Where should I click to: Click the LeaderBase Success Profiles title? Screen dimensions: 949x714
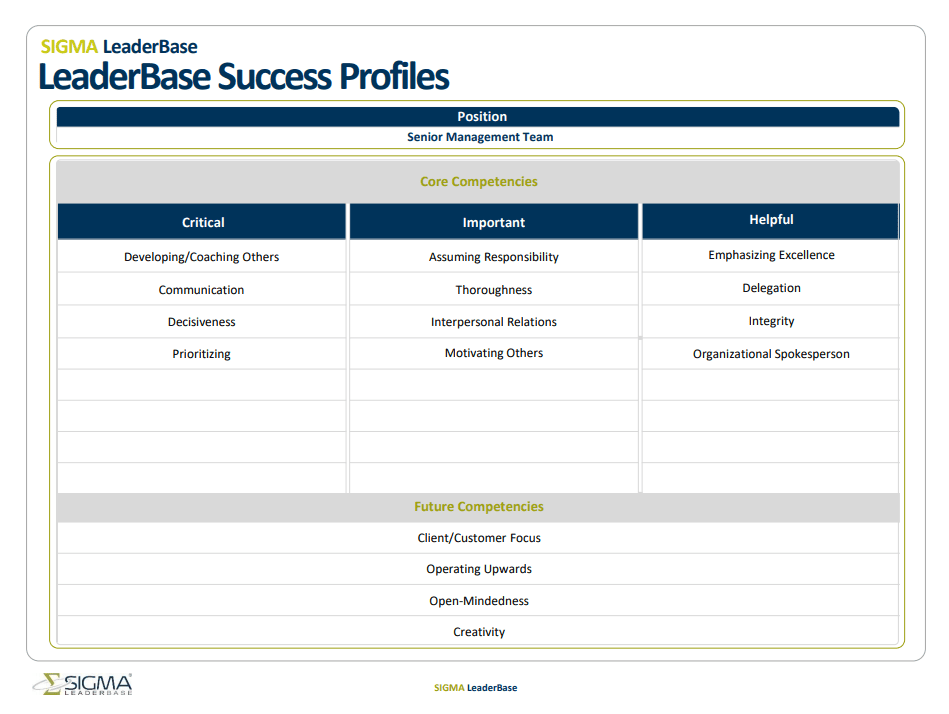tap(243, 77)
